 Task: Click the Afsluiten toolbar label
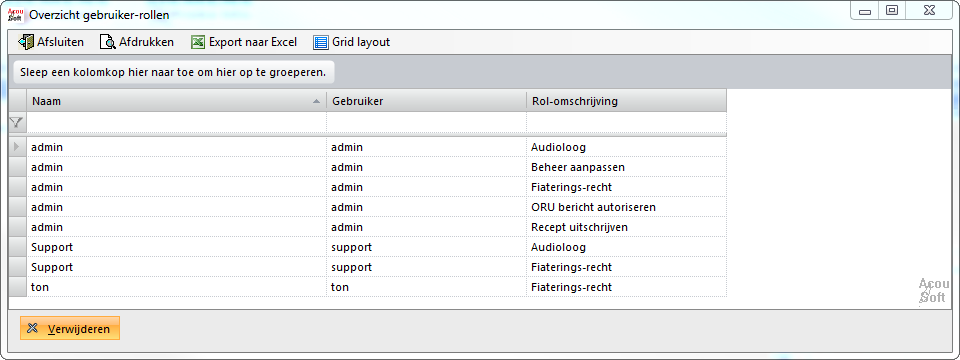pyautogui.click(x=61, y=42)
